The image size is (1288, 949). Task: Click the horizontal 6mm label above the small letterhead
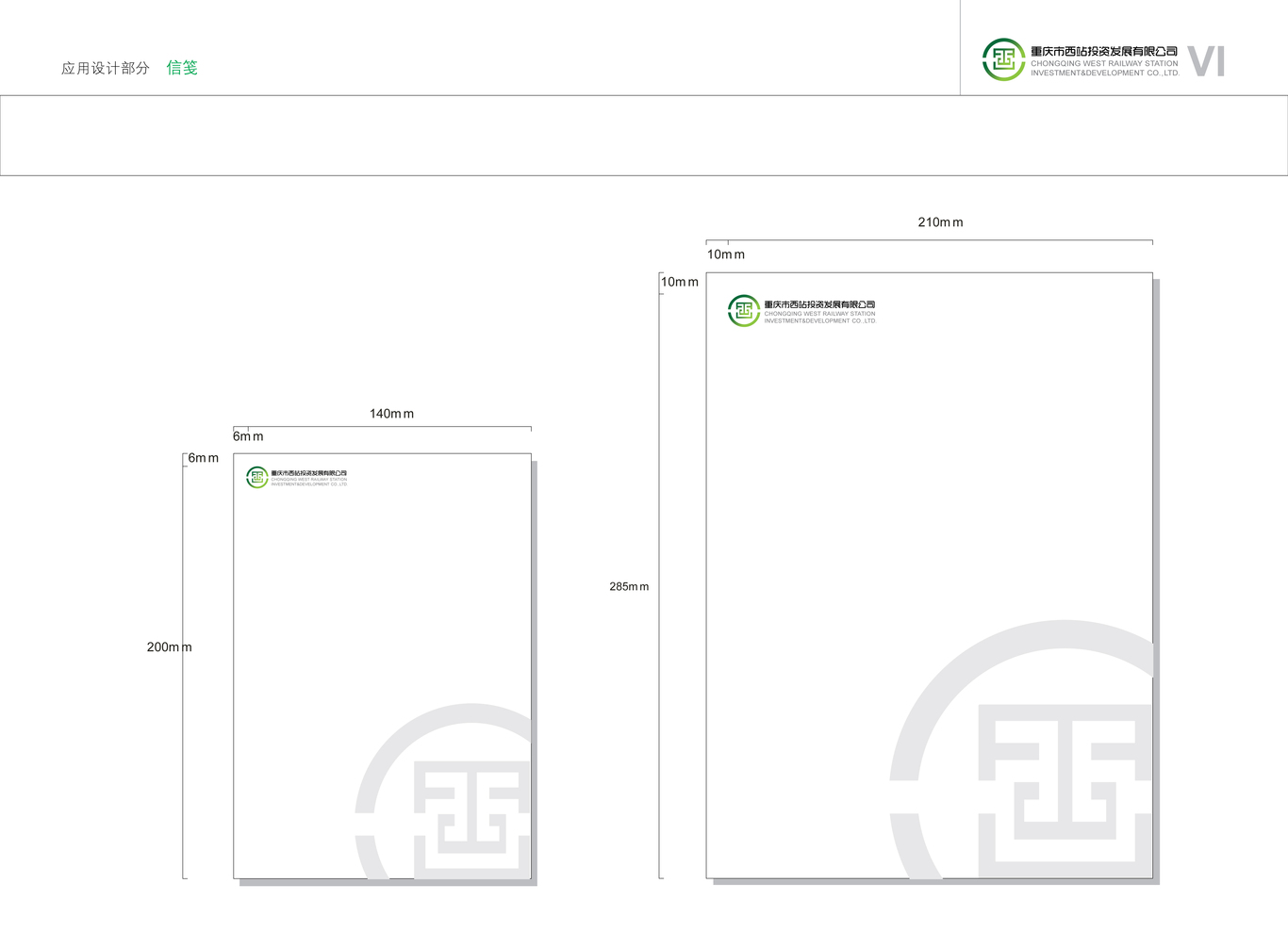tap(248, 436)
